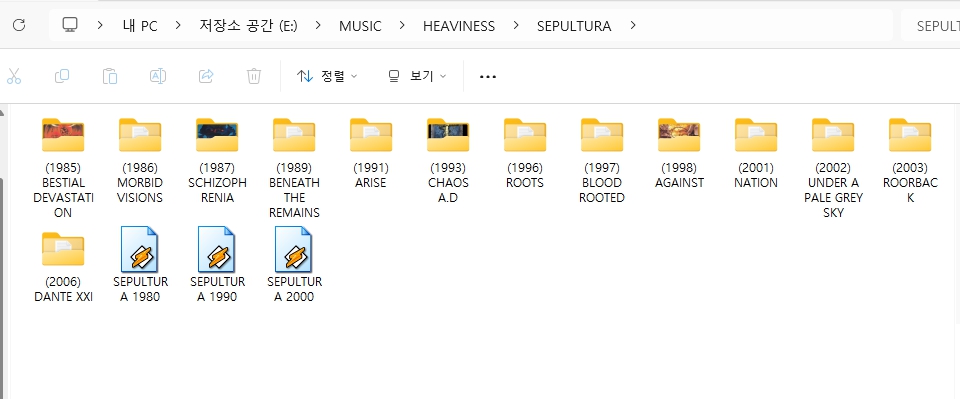Select the (1996) ROOTS folder icon

coord(525,135)
